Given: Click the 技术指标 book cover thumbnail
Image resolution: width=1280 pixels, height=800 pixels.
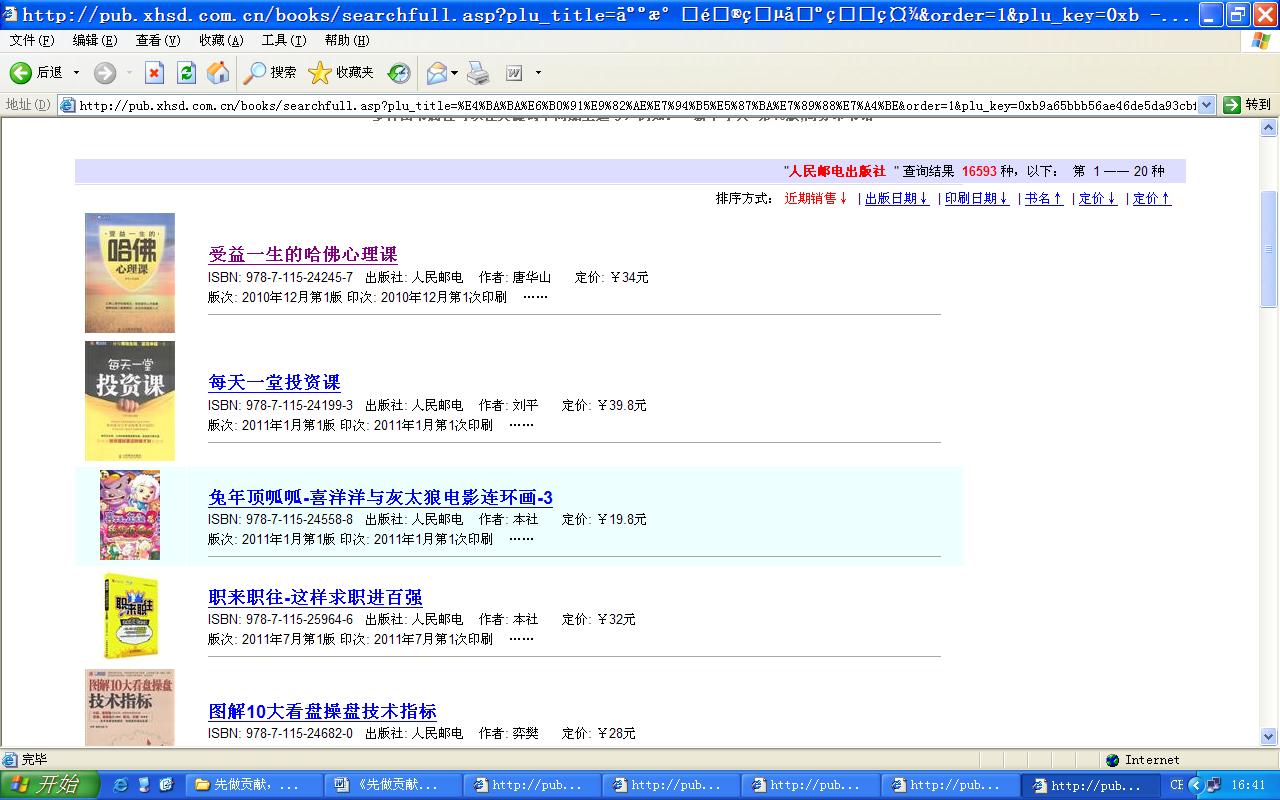Looking at the screenshot, I should click(130, 707).
